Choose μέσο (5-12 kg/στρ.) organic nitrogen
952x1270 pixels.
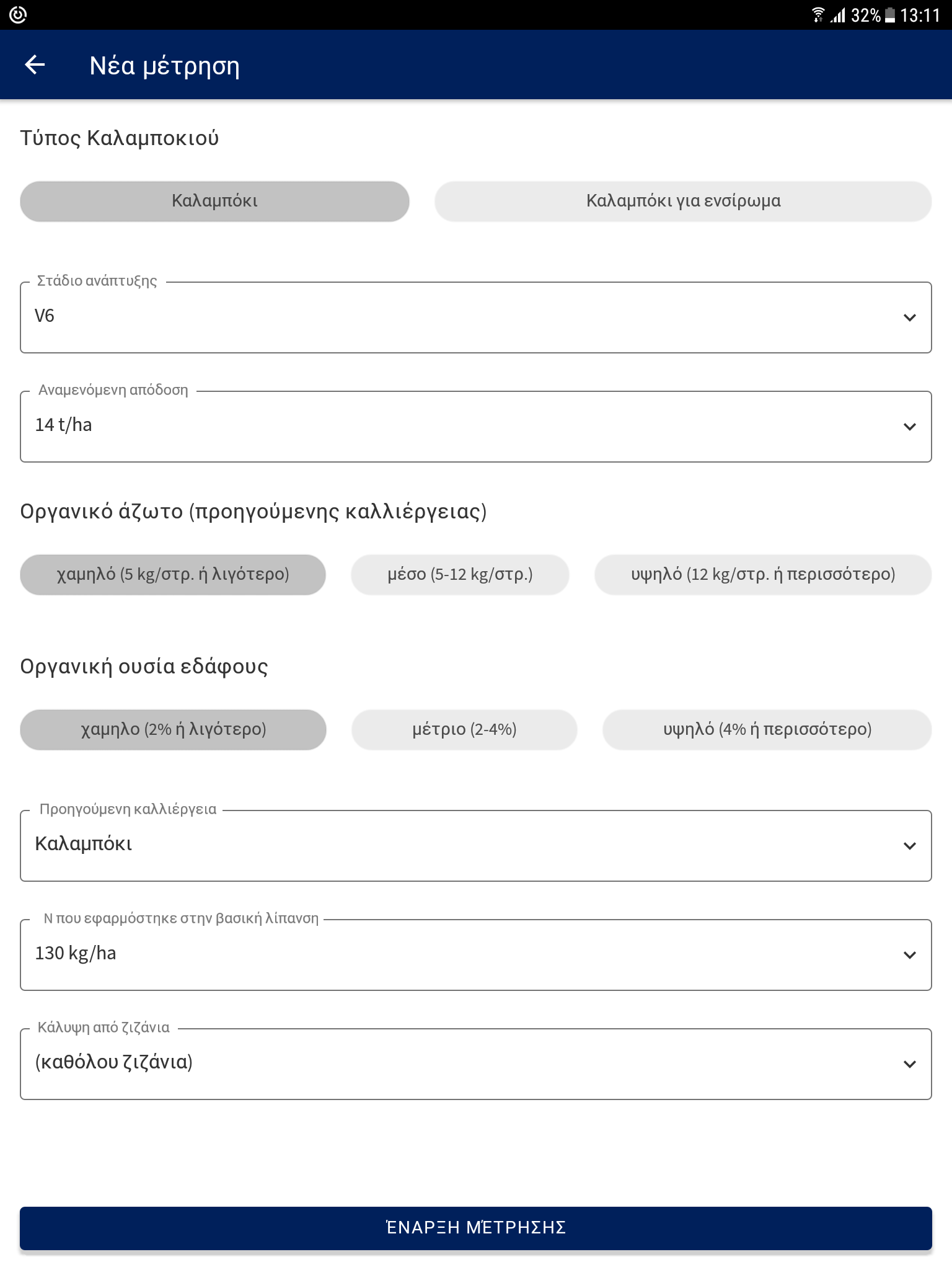coord(460,575)
